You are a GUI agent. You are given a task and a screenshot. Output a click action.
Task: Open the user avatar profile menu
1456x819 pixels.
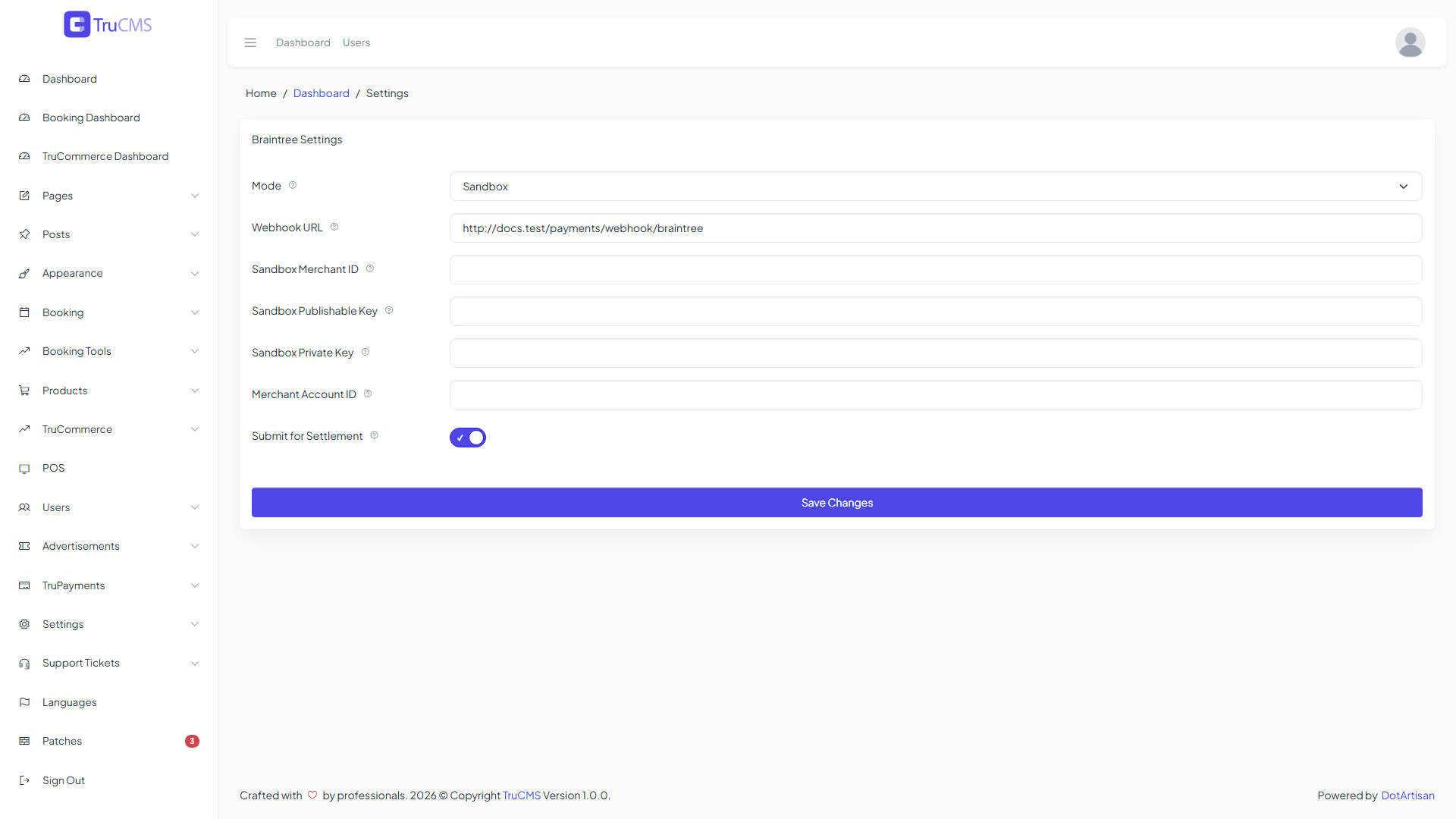[x=1410, y=42]
